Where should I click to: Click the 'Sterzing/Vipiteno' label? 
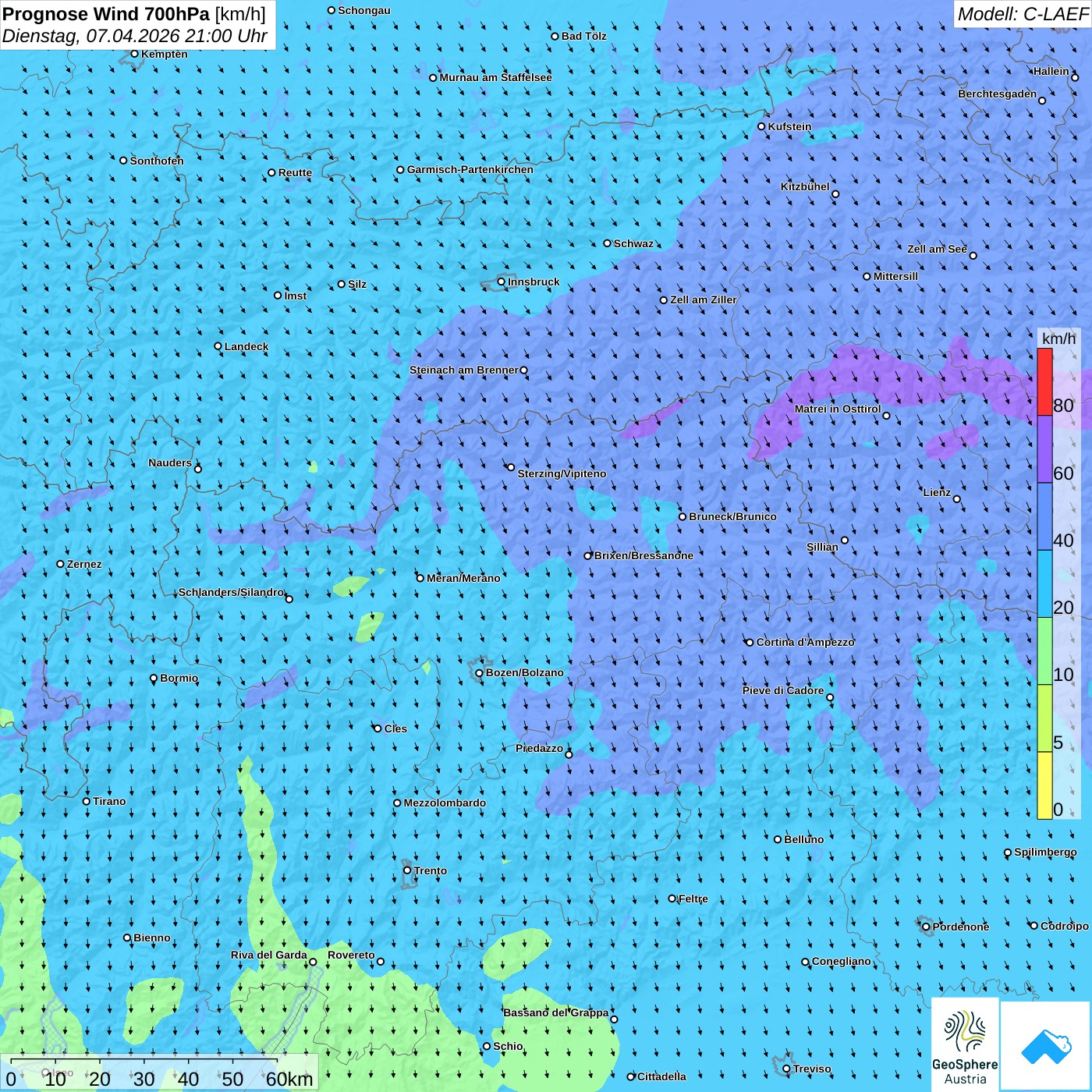pyautogui.click(x=562, y=473)
